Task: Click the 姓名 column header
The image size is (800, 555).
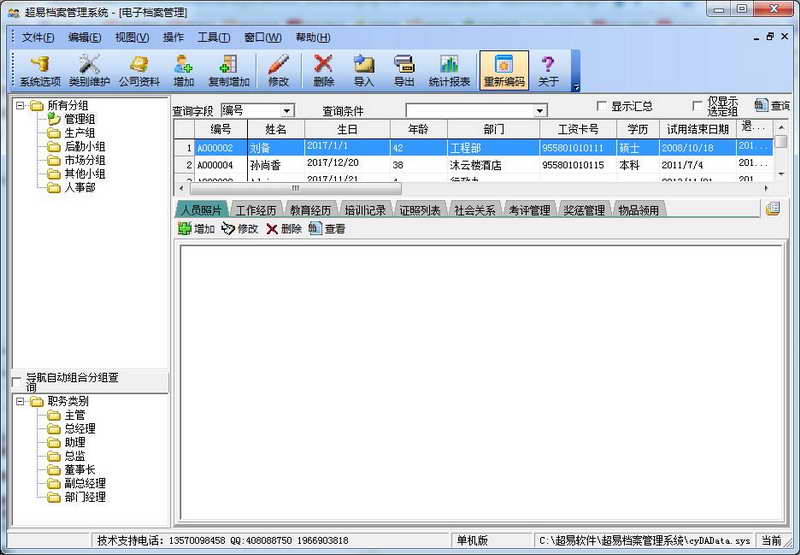Action: pyautogui.click(x=276, y=129)
